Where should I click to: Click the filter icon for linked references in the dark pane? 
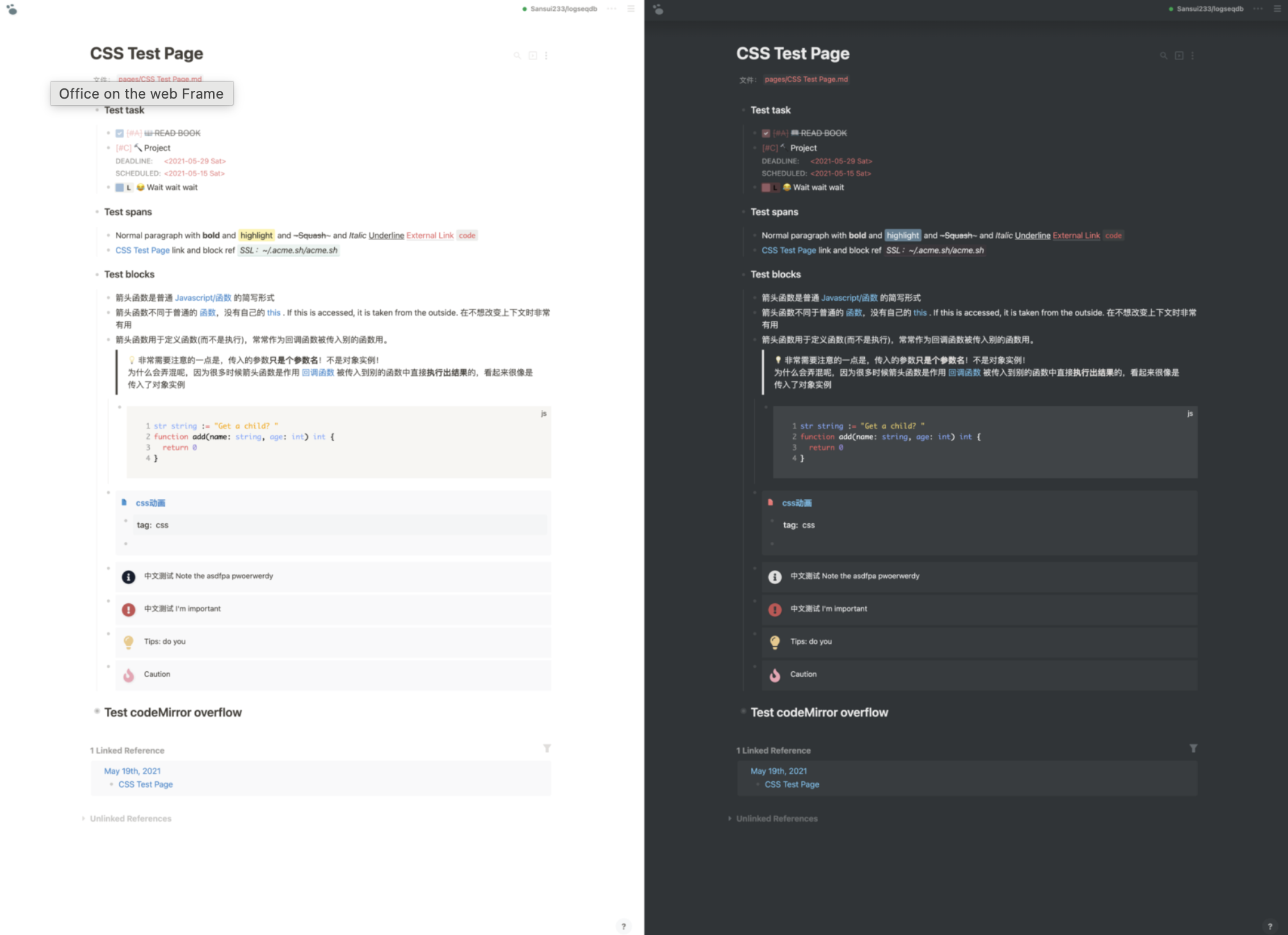[1193, 748]
